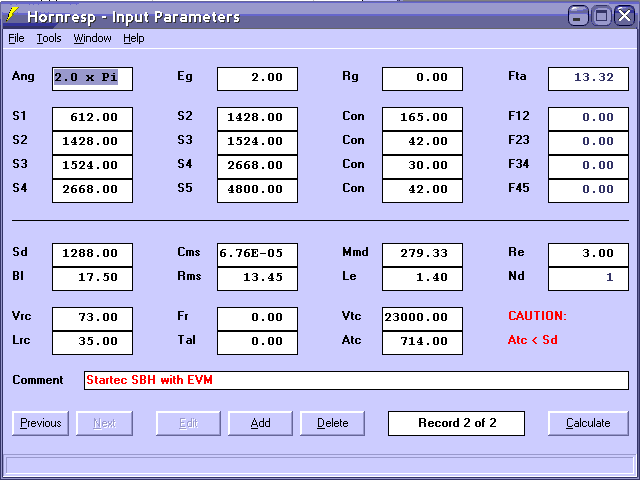The height and width of the screenshot is (480, 640).
Task: Open the File menu
Action: (16, 38)
